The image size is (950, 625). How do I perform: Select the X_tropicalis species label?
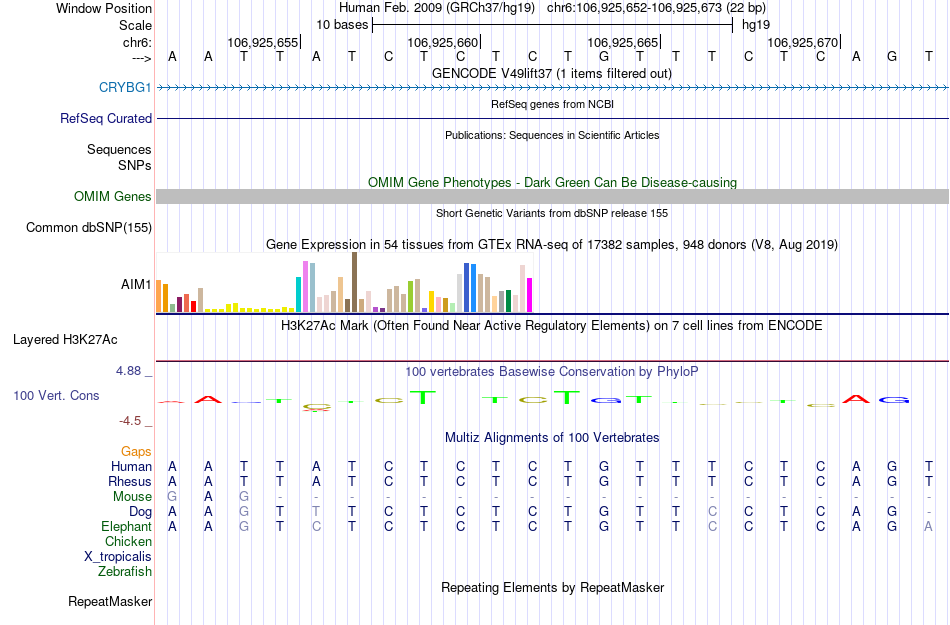(118, 556)
